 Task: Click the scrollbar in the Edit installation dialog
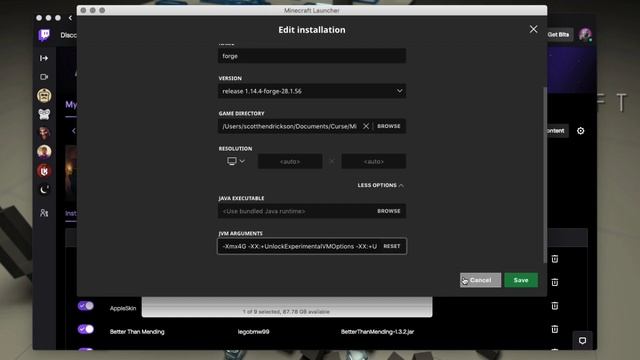coord(544,175)
